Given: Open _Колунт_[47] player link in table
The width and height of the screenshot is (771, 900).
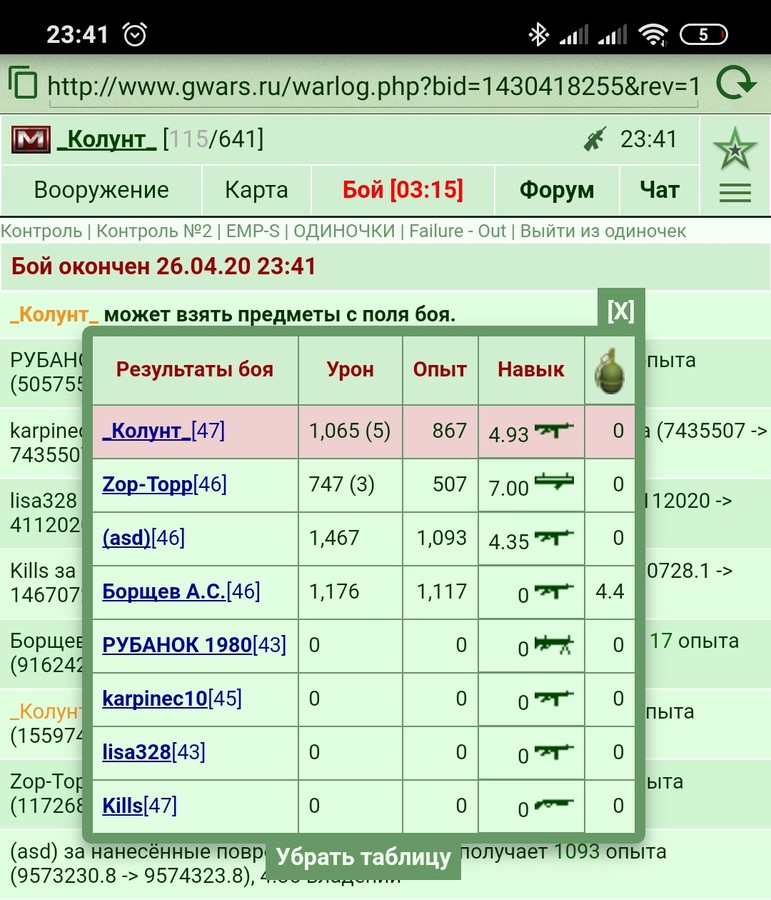Looking at the screenshot, I should pyautogui.click(x=164, y=430).
